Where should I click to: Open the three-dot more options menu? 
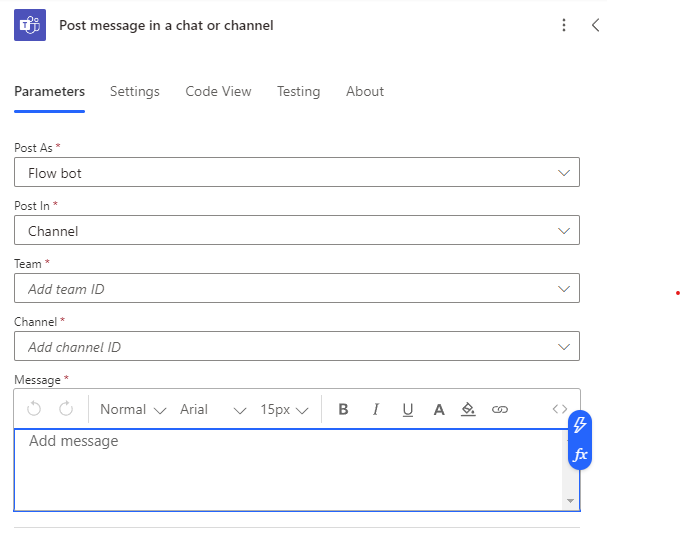(x=564, y=25)
